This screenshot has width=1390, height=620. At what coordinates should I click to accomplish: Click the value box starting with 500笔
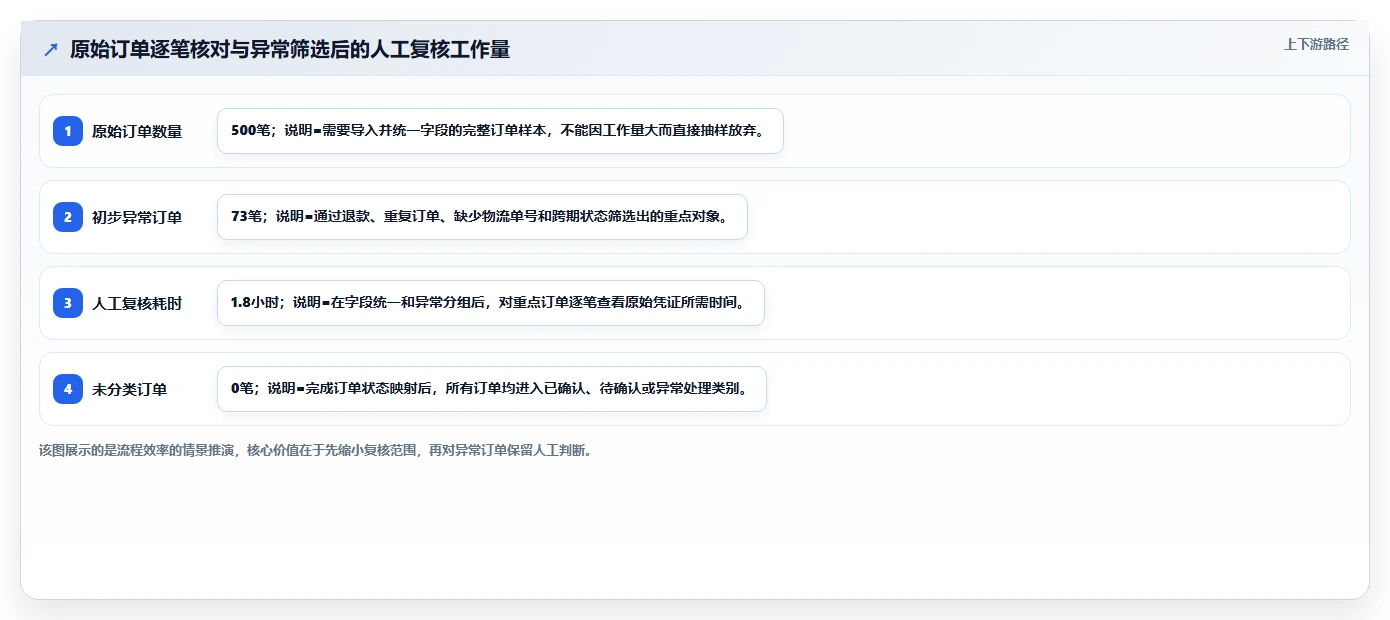point(500,131)
